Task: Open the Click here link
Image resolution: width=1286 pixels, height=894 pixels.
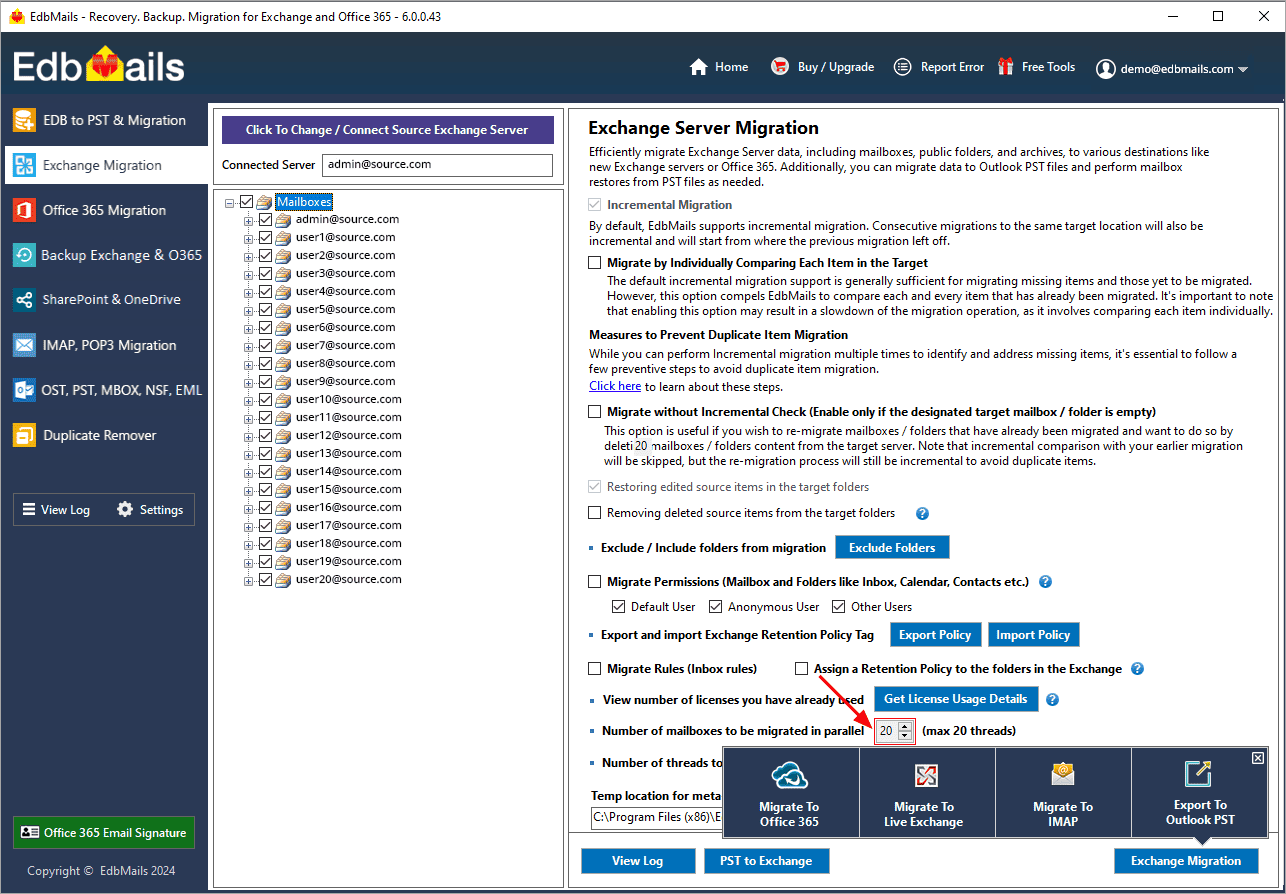Action: pyautogui.click(x=615, y=386)
